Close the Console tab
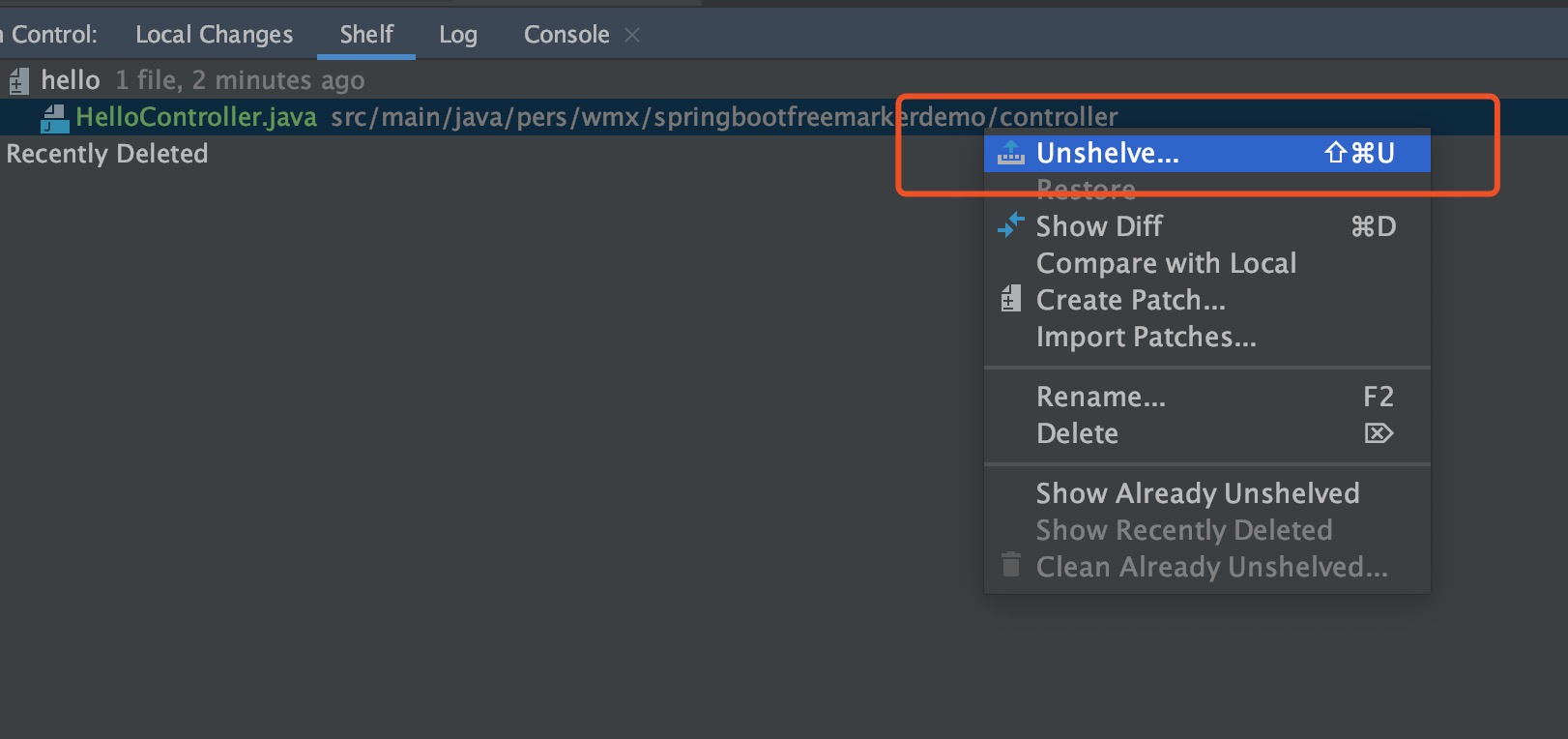The width and height of the screenshot is (1568, 739). tap(632, 35)
